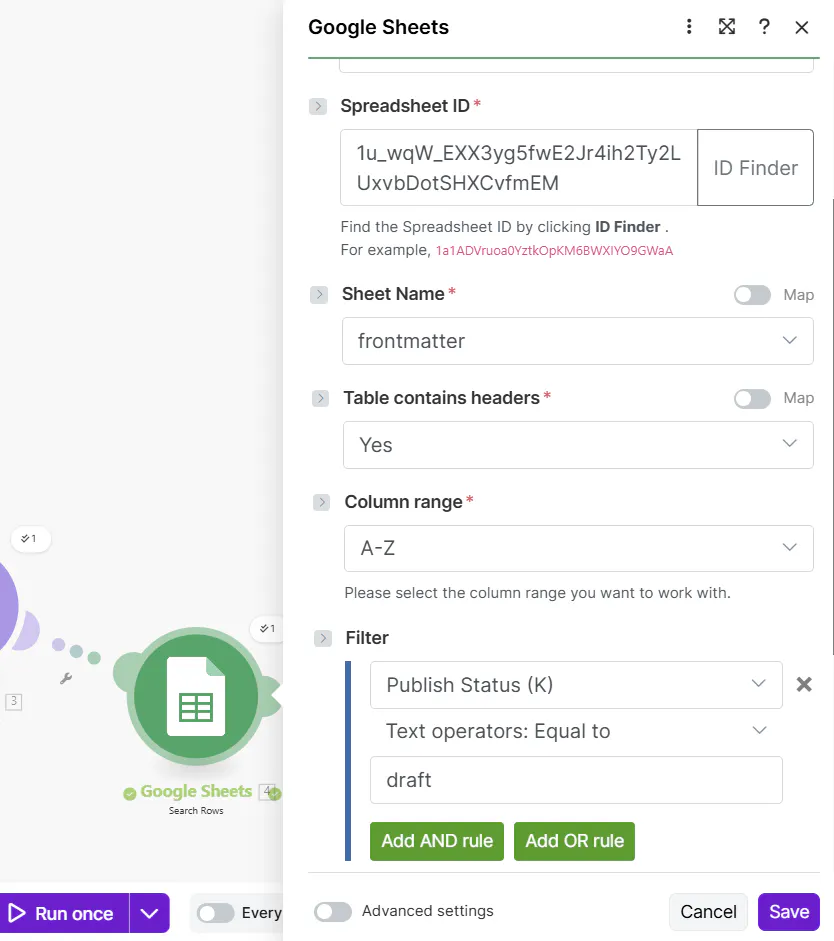Remove the Publish Status filter rule
Viewport: 834px width, 941px height.
(x=803, y=685)
